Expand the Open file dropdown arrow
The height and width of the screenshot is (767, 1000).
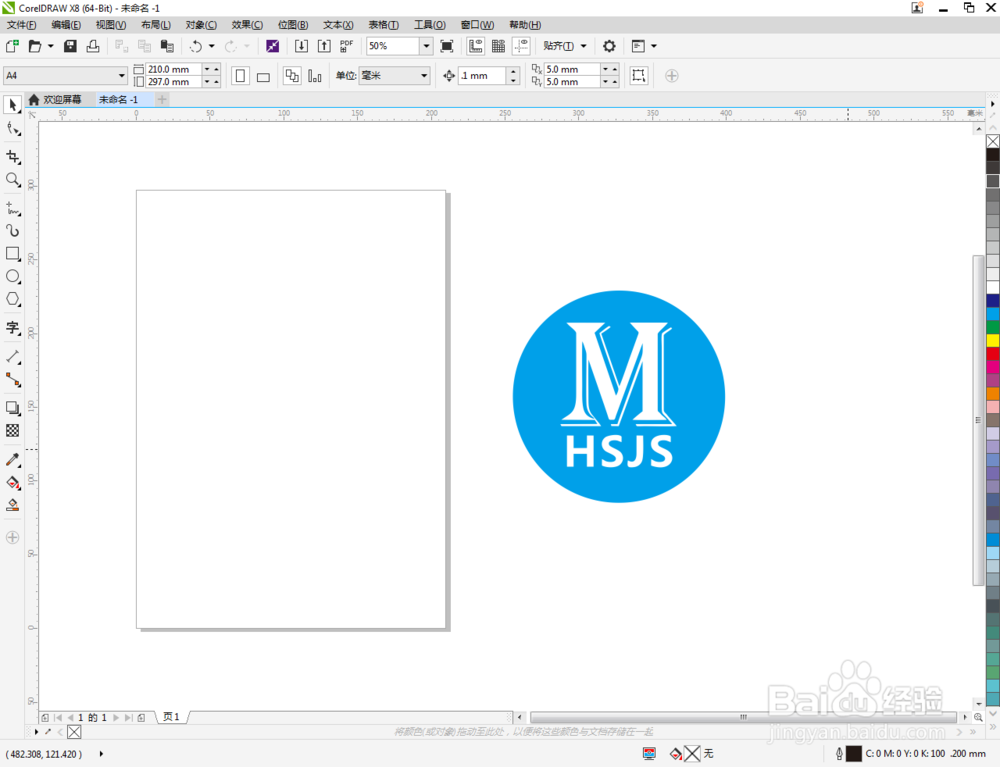click(x=50, y=46)
